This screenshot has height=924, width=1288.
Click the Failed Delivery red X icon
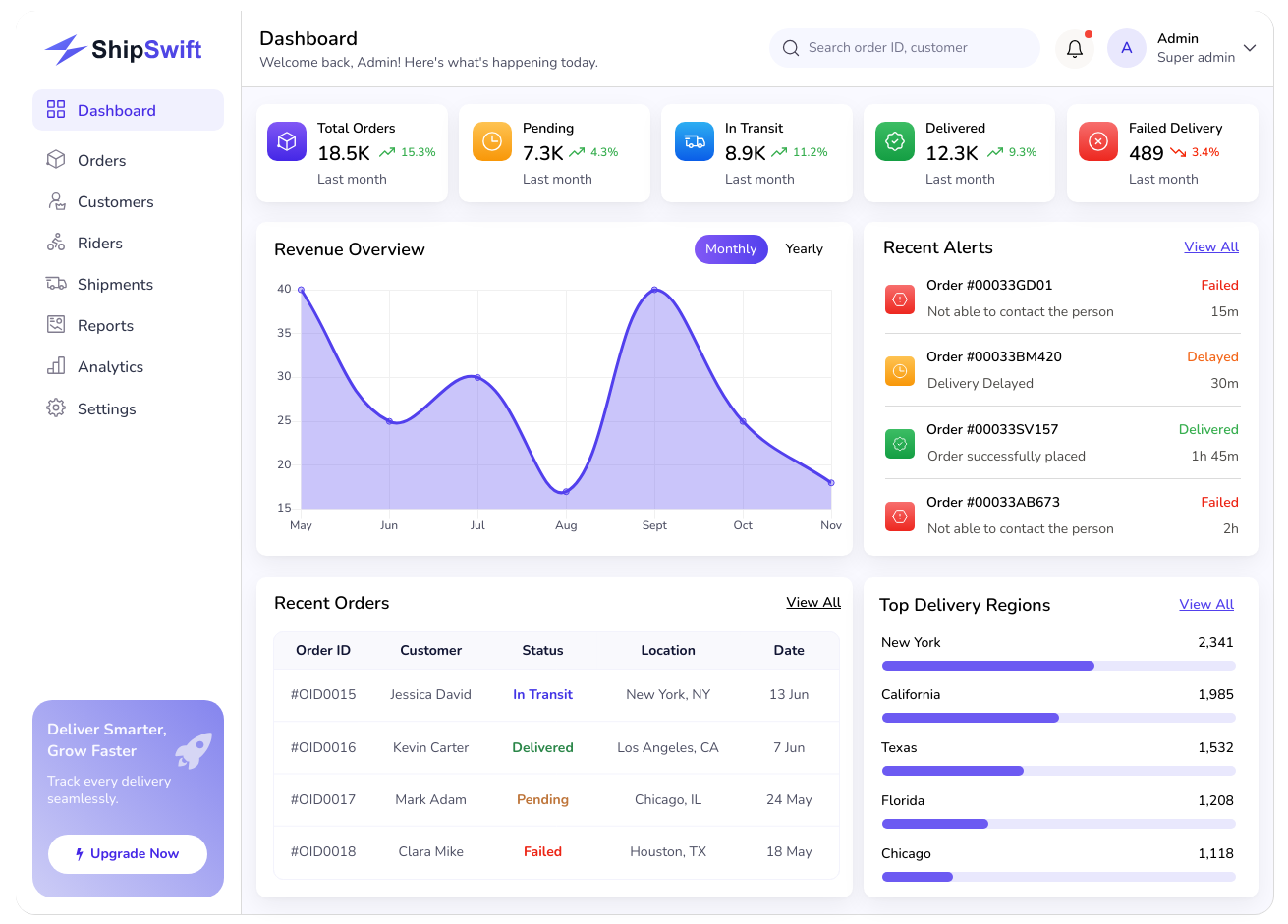1098,141
